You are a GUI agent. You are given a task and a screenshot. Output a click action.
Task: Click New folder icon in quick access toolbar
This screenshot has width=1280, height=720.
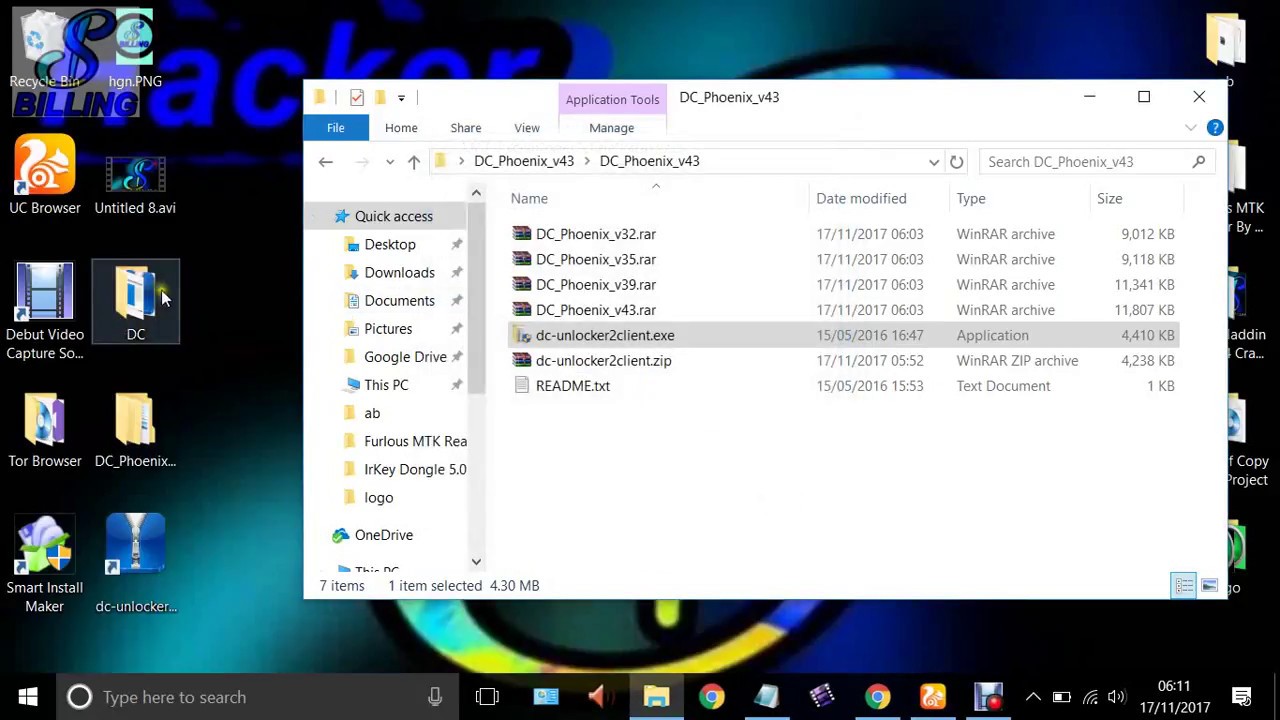380,97
